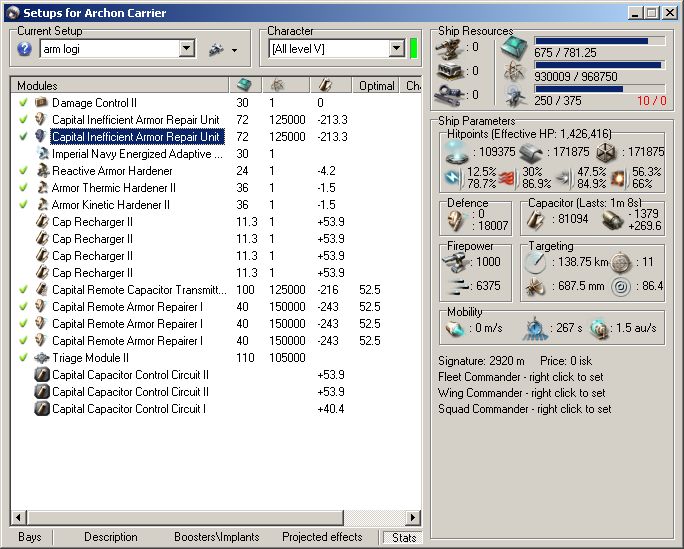Click the horizontal scrollbar right arrow
The width and height of the screenshot is (684, 549).
(413, 518)
